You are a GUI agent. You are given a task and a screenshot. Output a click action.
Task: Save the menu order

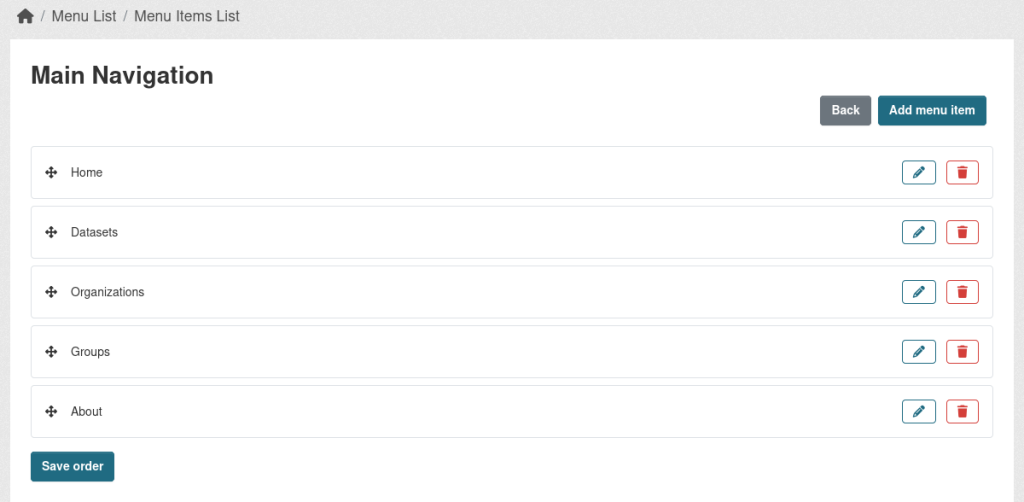72,466
